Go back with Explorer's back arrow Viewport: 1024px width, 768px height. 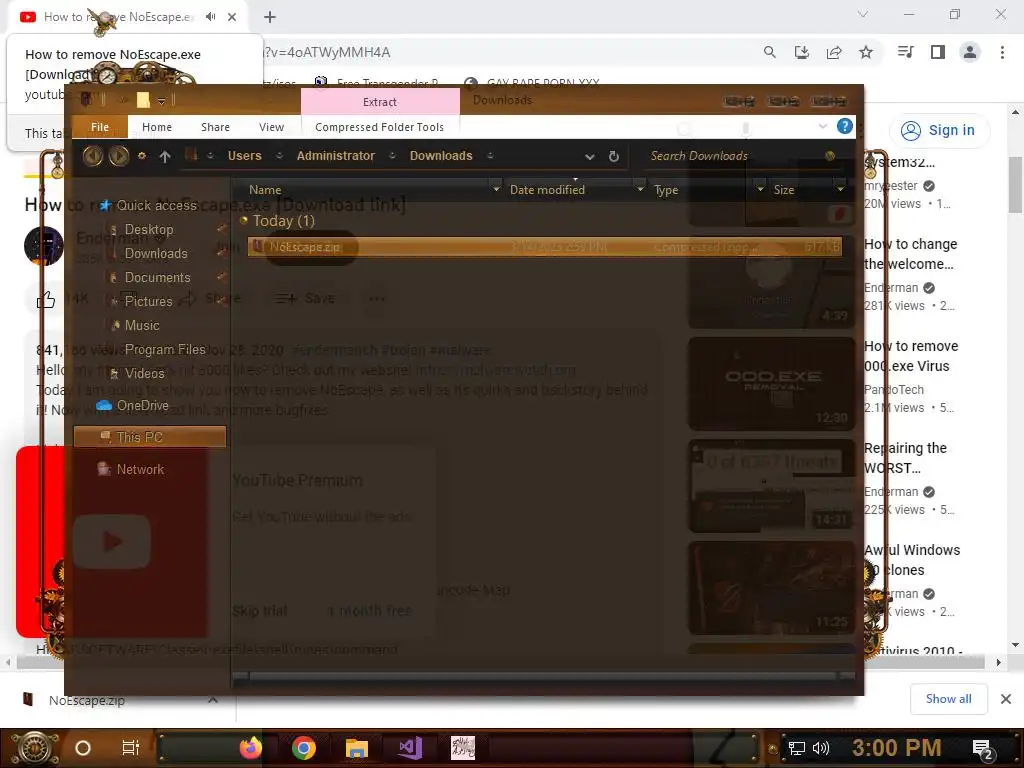(x=93, y=155)
